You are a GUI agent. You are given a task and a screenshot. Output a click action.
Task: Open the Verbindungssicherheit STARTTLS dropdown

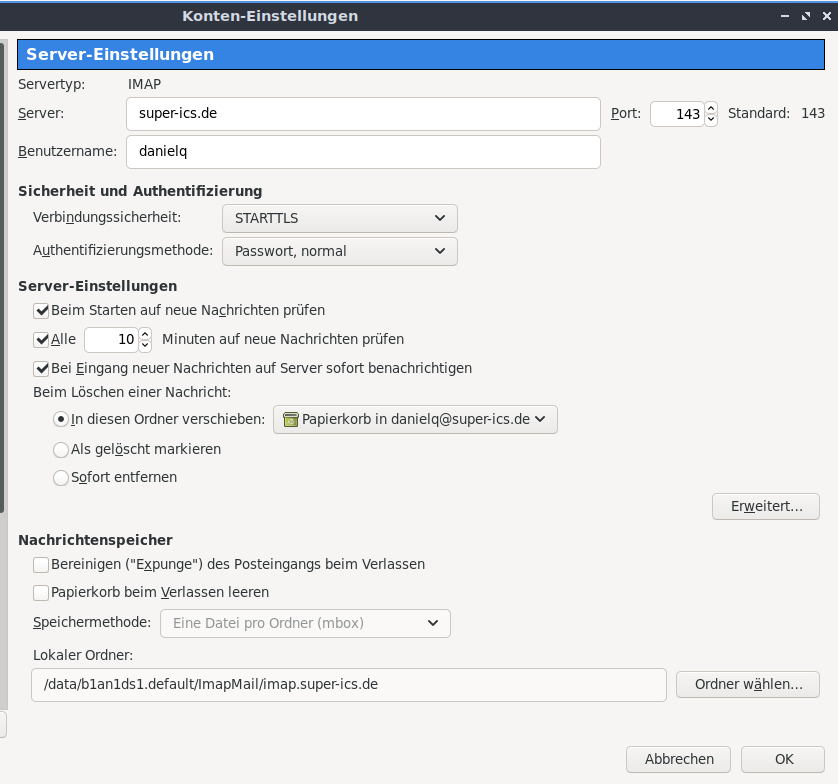pyautogui.click(x=340, y=218)
